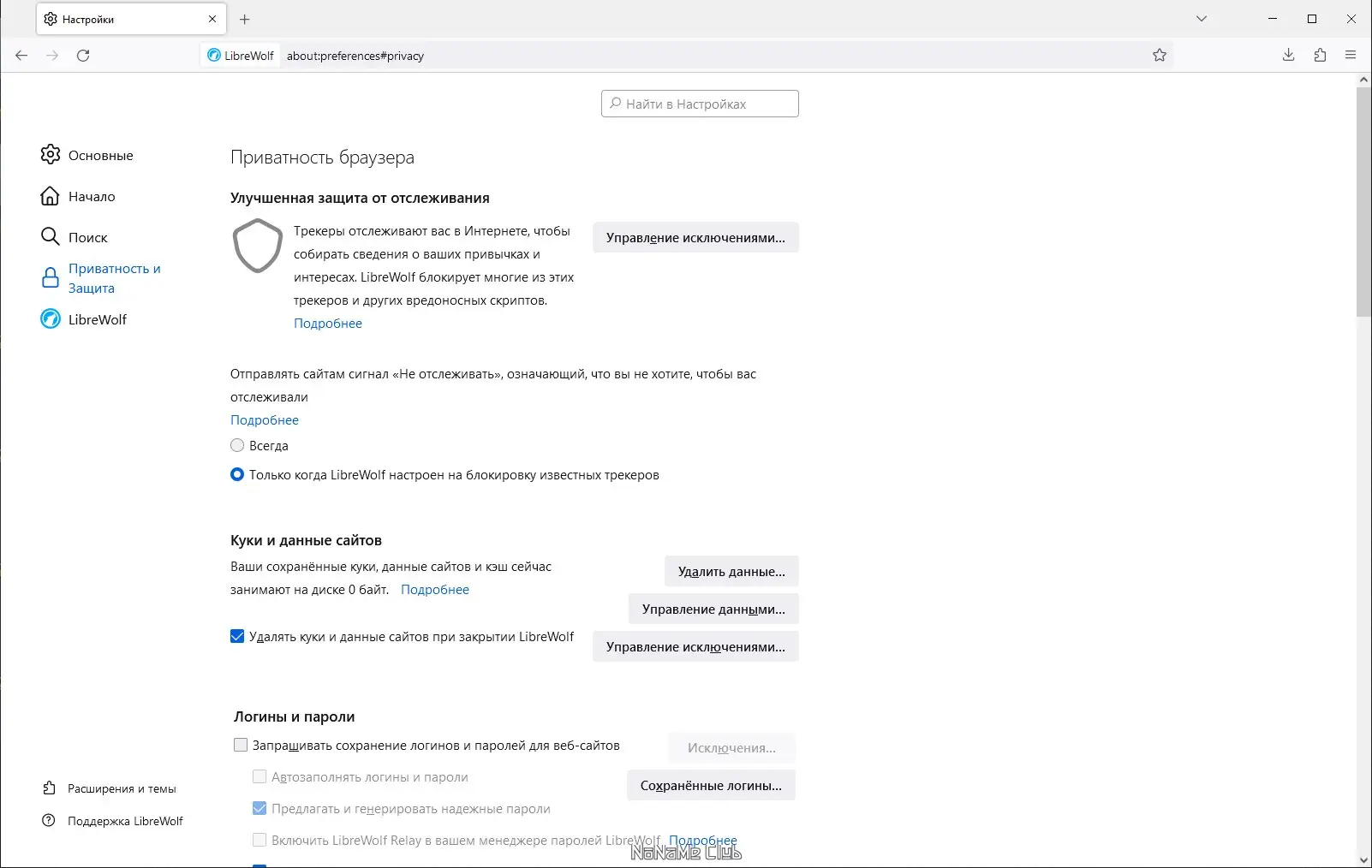Select Приватность и Защита category

point(115,278)
